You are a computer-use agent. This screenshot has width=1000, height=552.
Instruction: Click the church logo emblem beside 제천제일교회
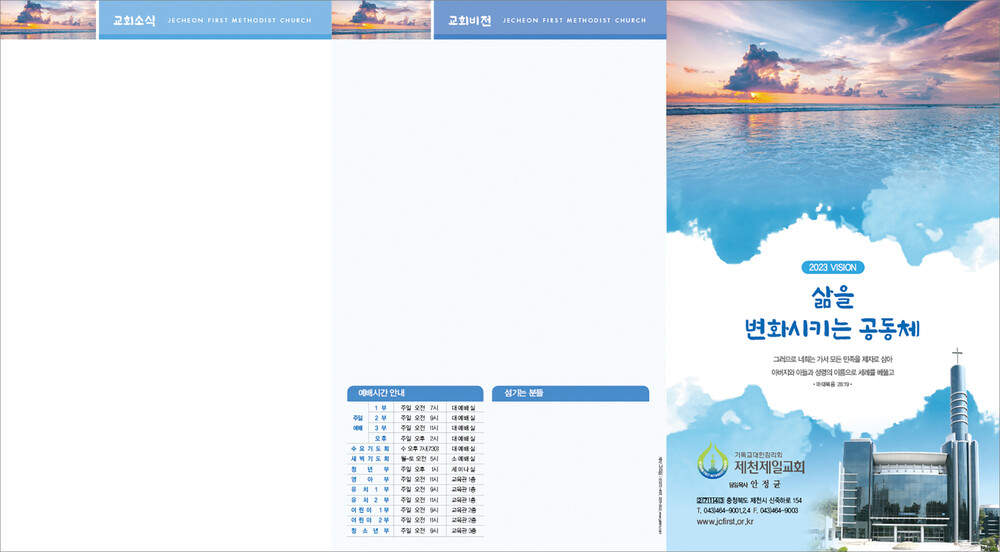tap(711, 461)
